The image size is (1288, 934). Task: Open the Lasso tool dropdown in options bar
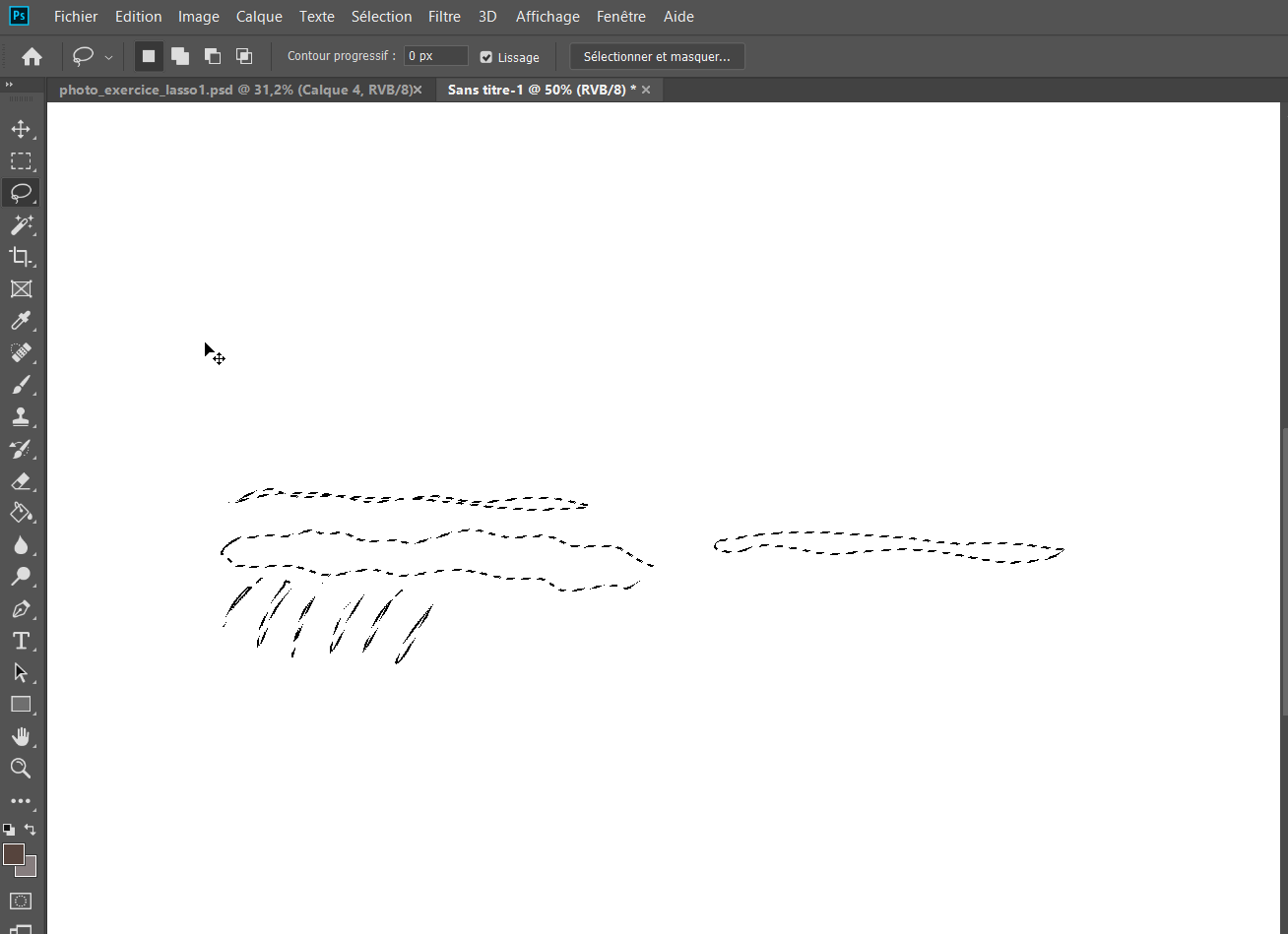108,56
